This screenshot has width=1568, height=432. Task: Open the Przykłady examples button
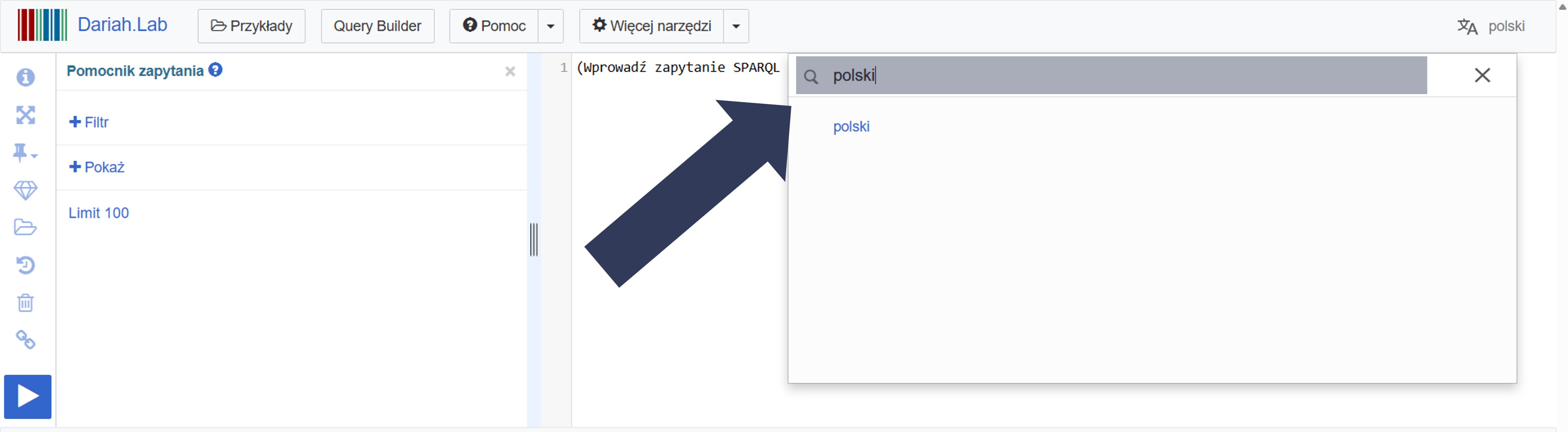pos(251,26)
